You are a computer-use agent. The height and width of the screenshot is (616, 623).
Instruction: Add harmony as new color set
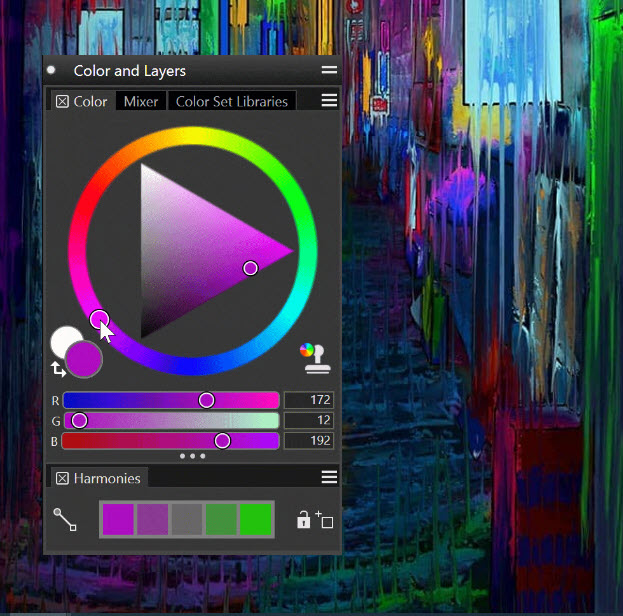click(x=324, y=519)
